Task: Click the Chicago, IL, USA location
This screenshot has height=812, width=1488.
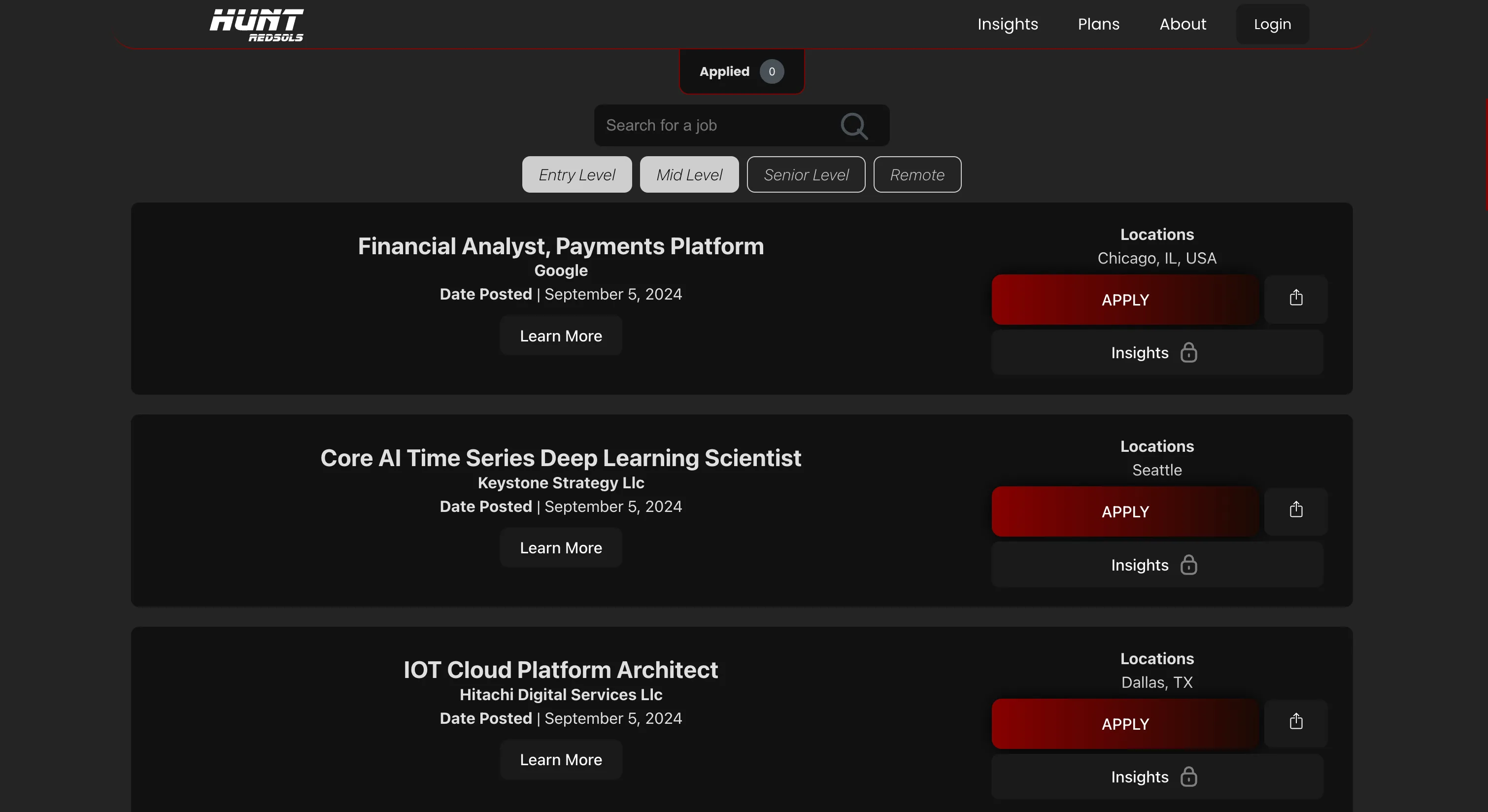Action: pyautogui.click(x=1156, y=258)
